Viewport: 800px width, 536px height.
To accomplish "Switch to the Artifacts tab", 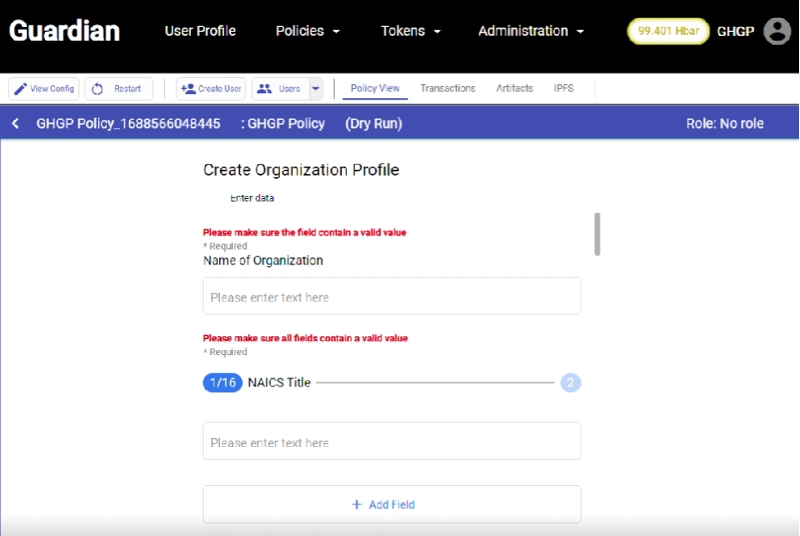I will (x=514, y=89).
